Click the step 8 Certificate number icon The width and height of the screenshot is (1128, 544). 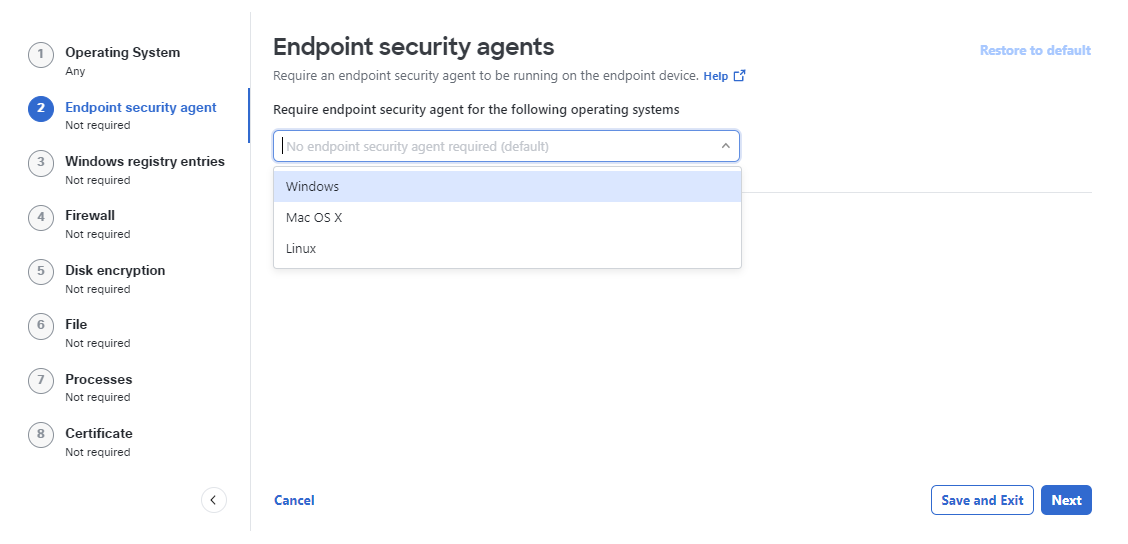[x=41, y=435]
